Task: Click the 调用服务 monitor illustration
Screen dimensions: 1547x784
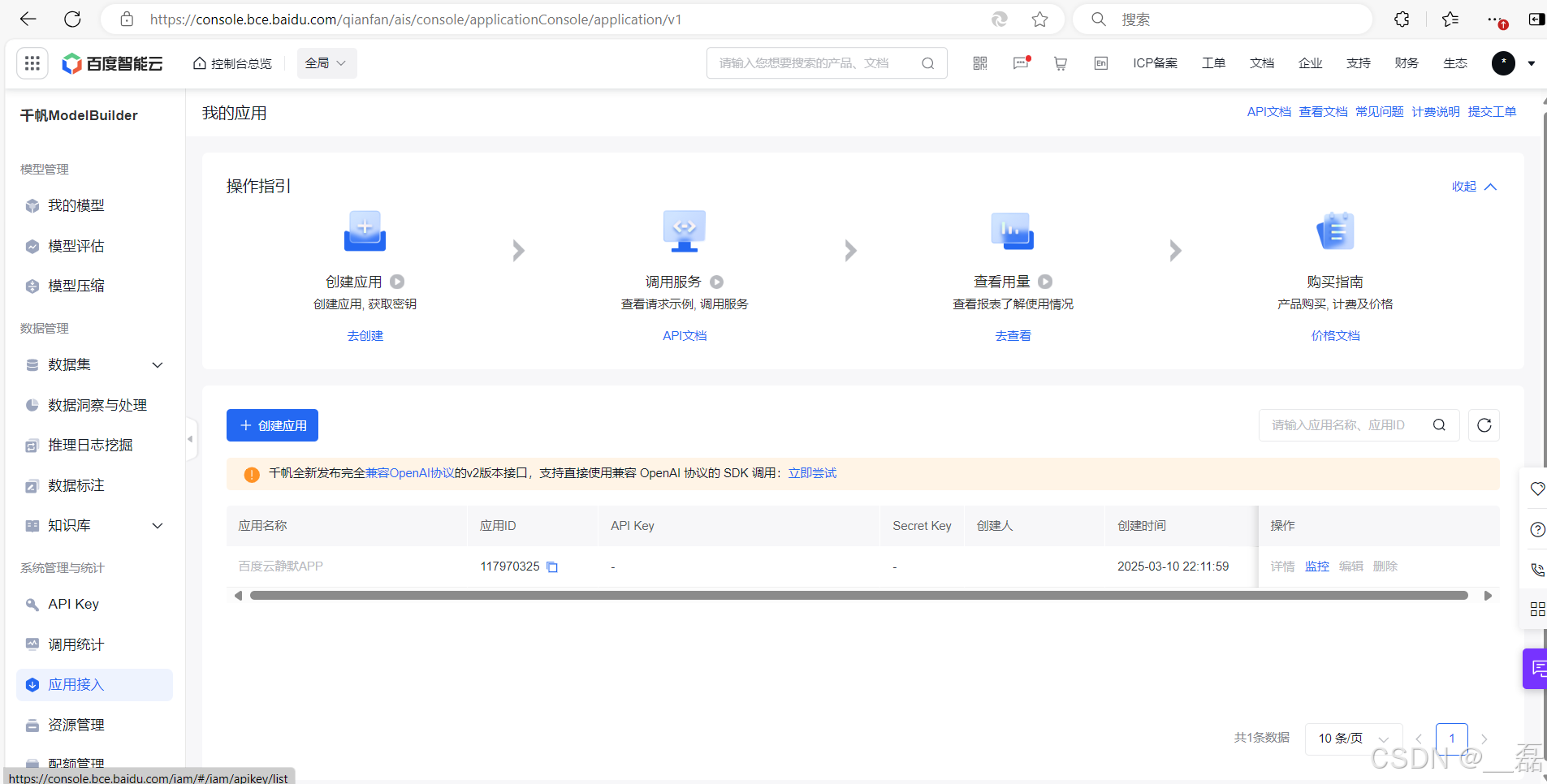Action: (x=685, y=232)
